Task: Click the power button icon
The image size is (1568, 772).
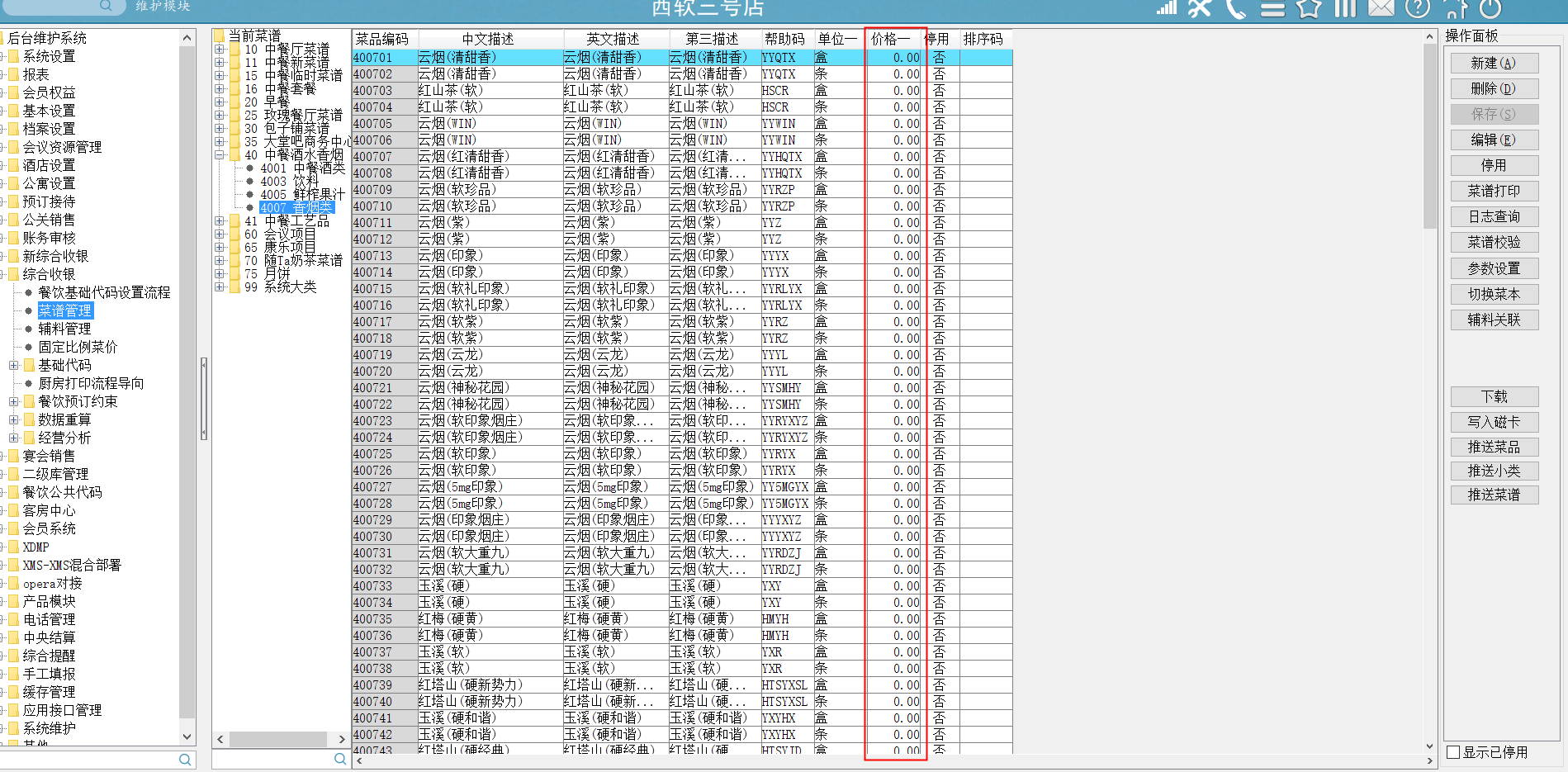Action: tap(1490, 8)
